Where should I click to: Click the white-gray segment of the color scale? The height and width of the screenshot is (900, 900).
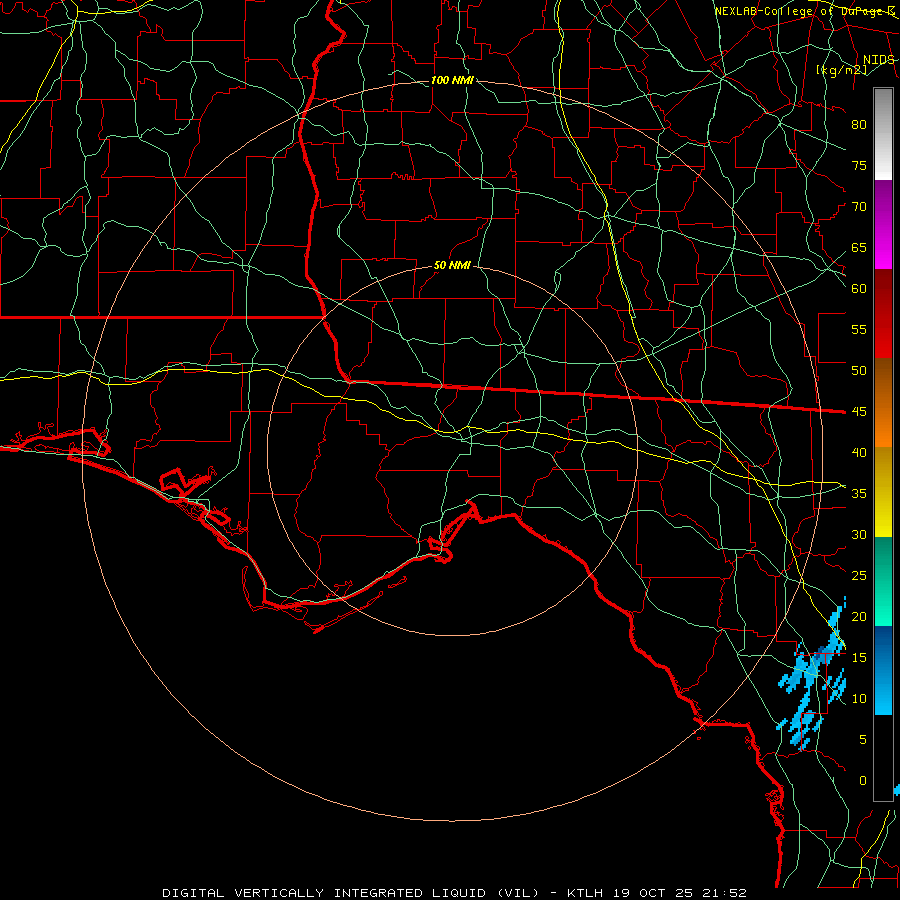883,134
